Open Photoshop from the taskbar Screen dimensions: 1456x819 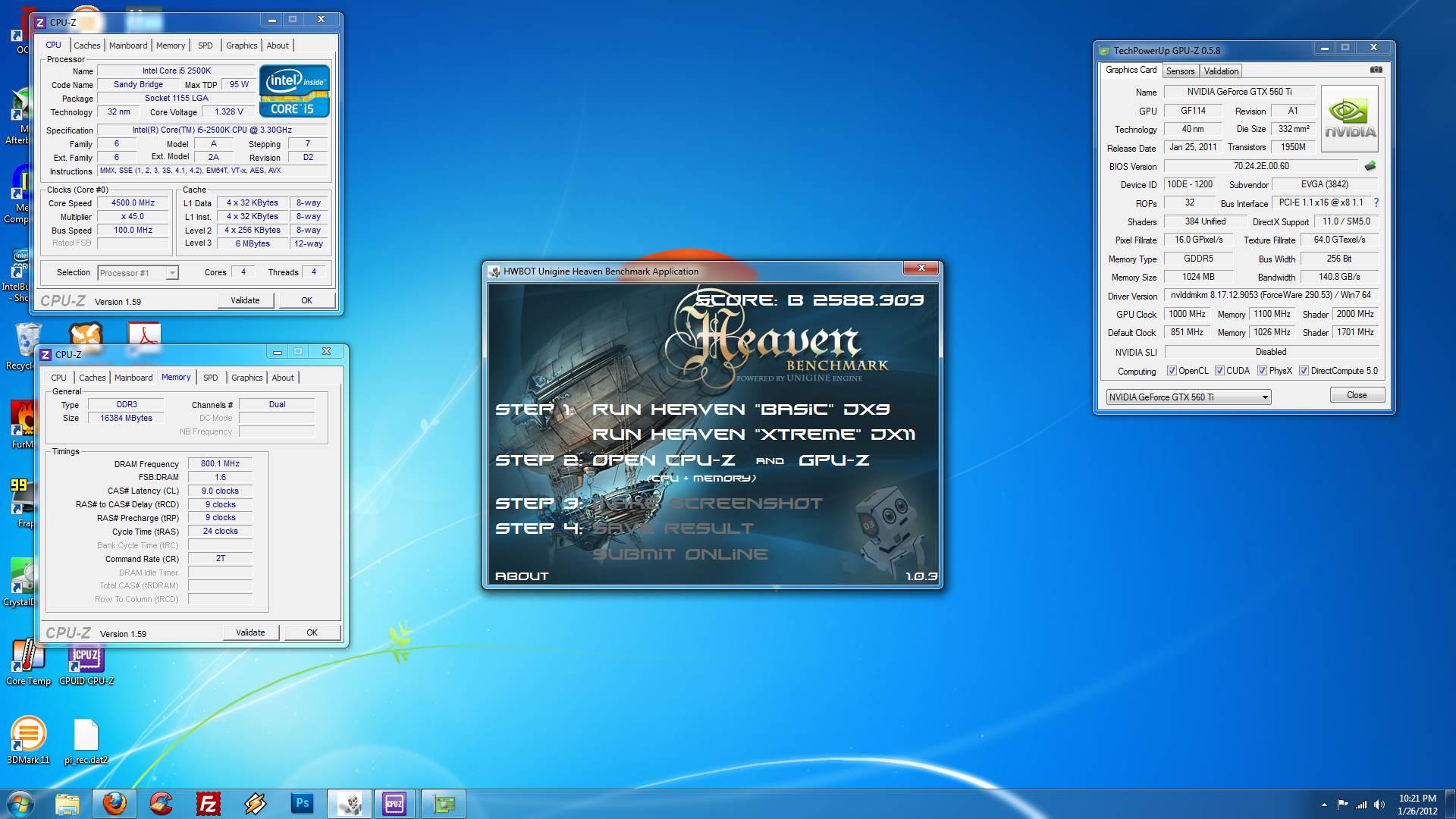(302, 804)
